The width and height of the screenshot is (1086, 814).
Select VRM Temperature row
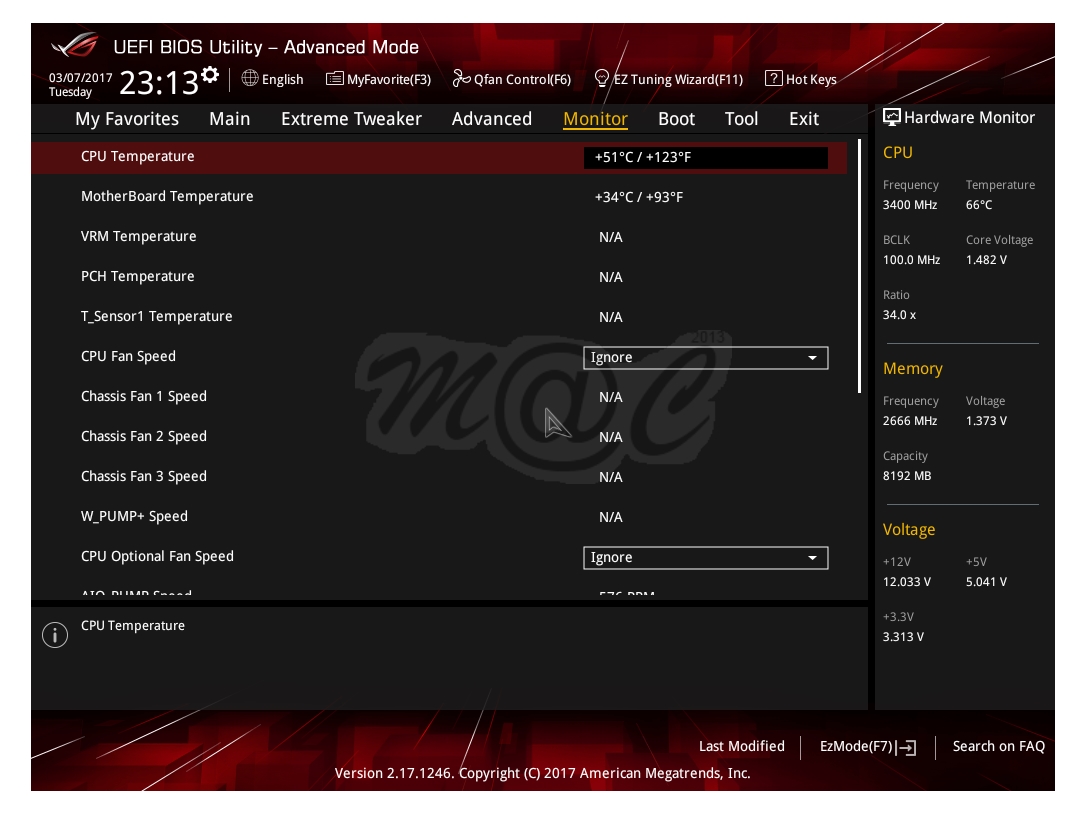click(x=439, y=237)
